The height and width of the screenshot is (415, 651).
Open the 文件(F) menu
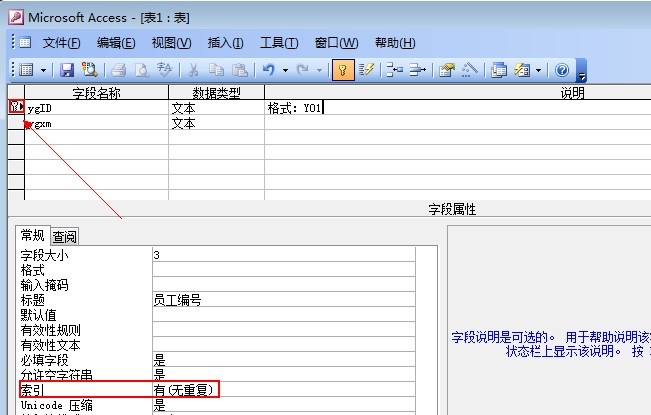(x=61, y=42)
